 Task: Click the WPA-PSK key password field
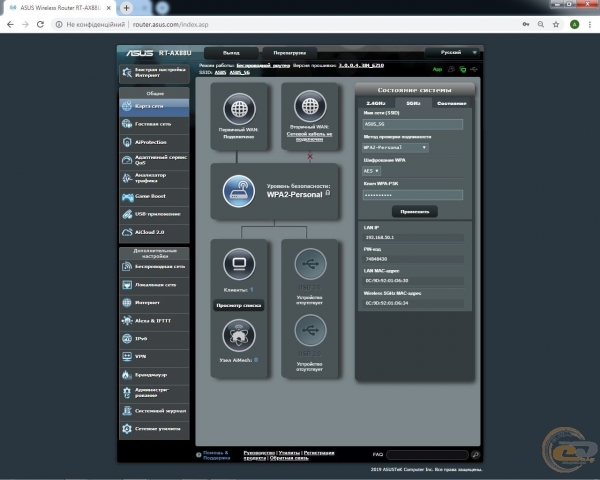pyautogui.click(x=412, y=195)
